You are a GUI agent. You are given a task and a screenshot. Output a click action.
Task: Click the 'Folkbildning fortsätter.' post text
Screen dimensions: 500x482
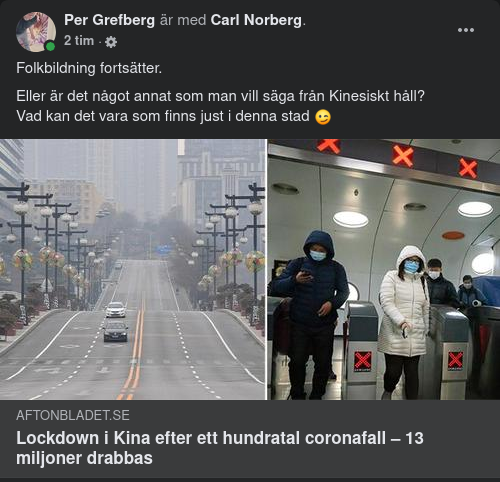[89, 68]
